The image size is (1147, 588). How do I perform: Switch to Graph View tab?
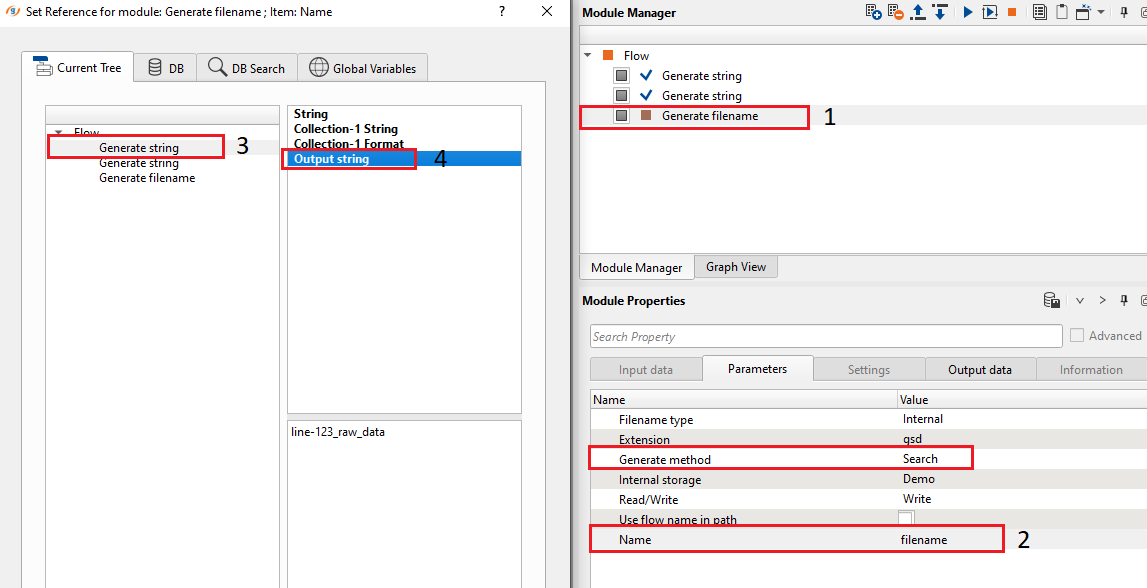[x=735, y=267]
